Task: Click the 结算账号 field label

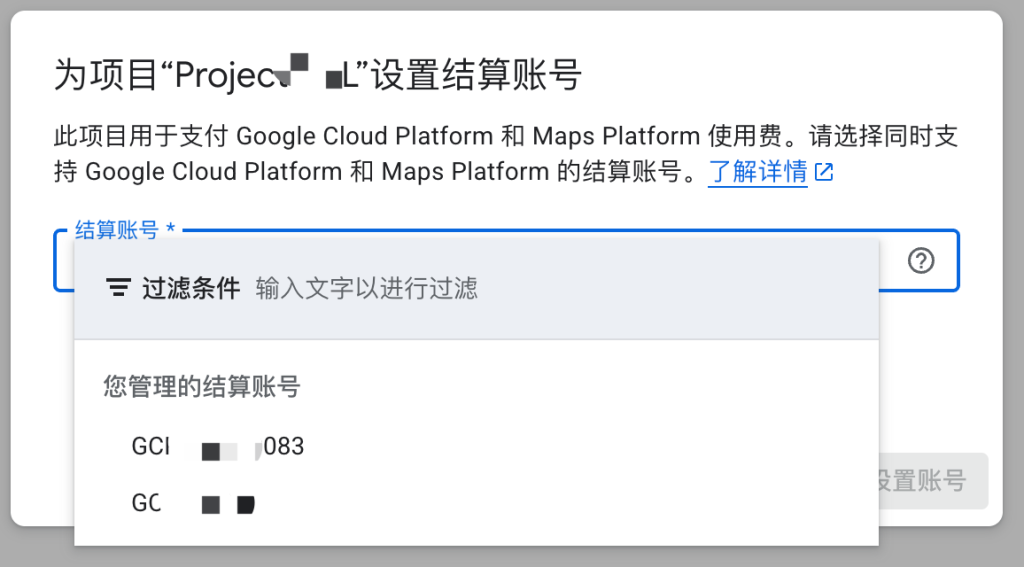Action: 116,231
